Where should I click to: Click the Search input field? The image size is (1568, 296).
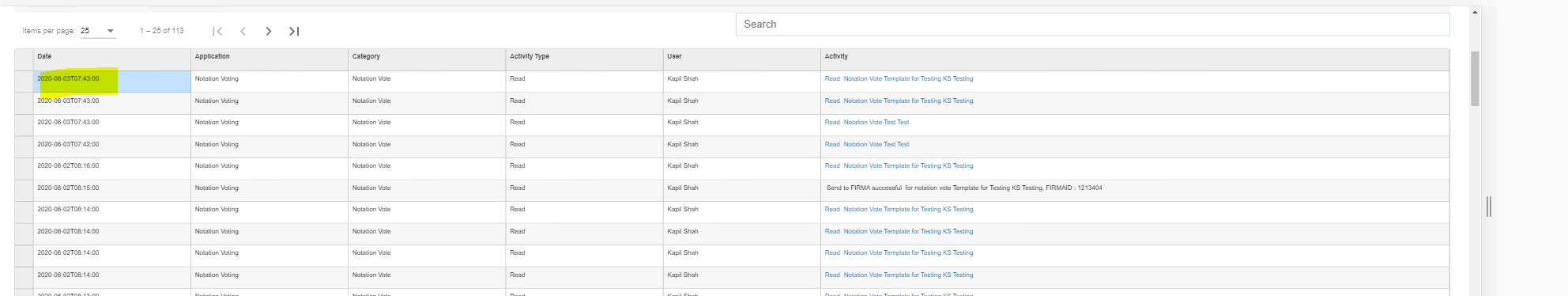pyautogui.click(x=1093, y=24)
